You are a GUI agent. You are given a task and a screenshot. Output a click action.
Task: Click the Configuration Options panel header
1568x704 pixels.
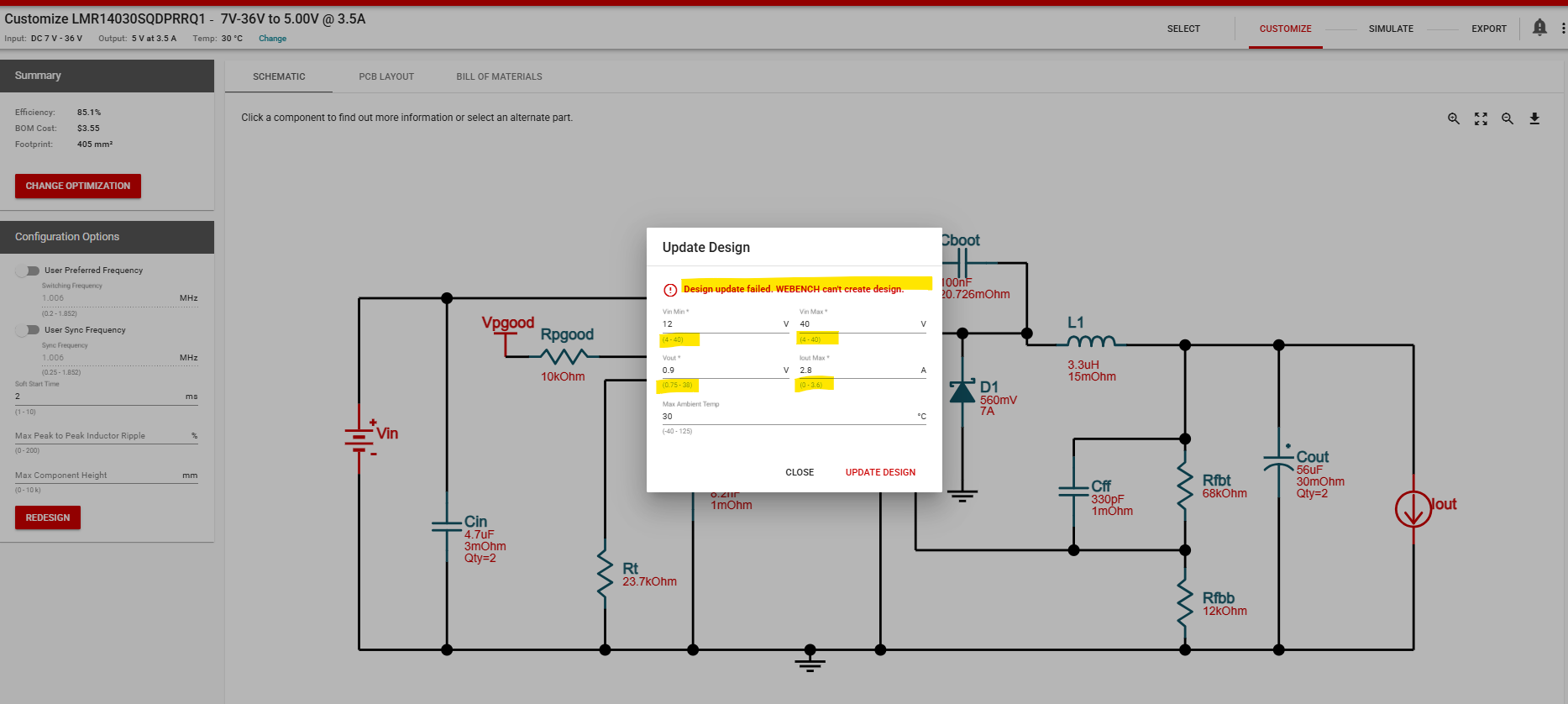107,237
